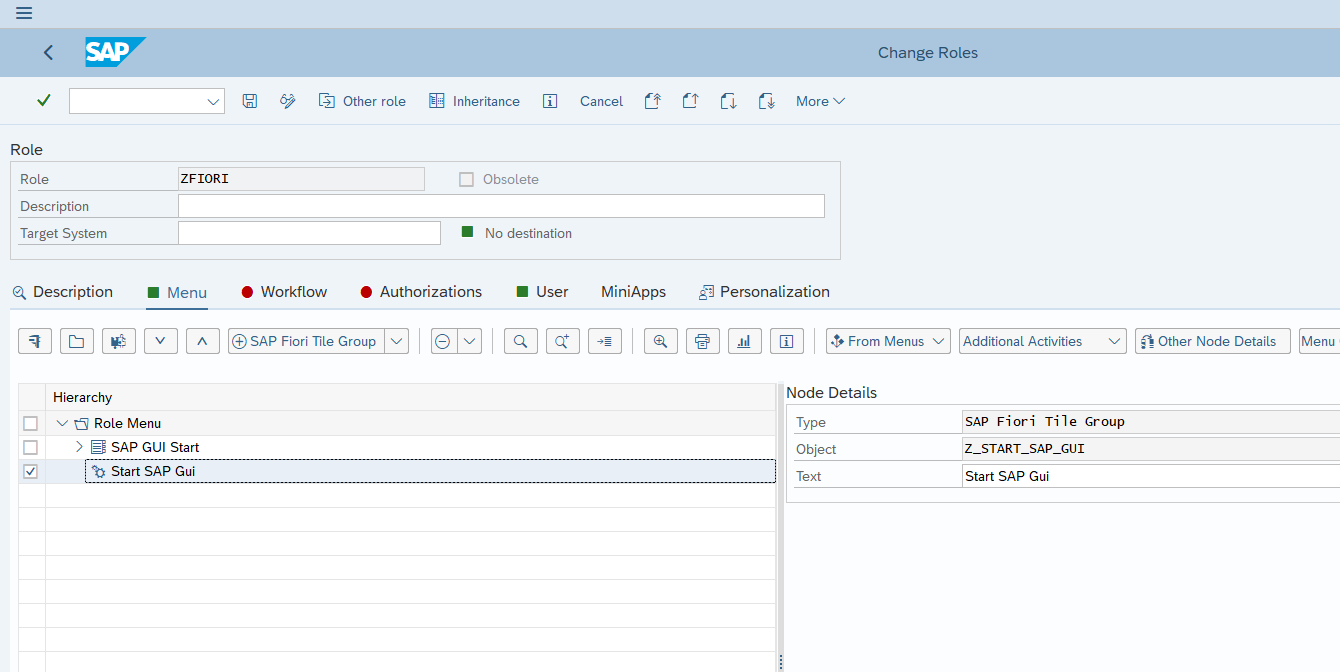The image size is (1340, 672).
Task: Open the command field dropdown
Action: tap(213, 101)
